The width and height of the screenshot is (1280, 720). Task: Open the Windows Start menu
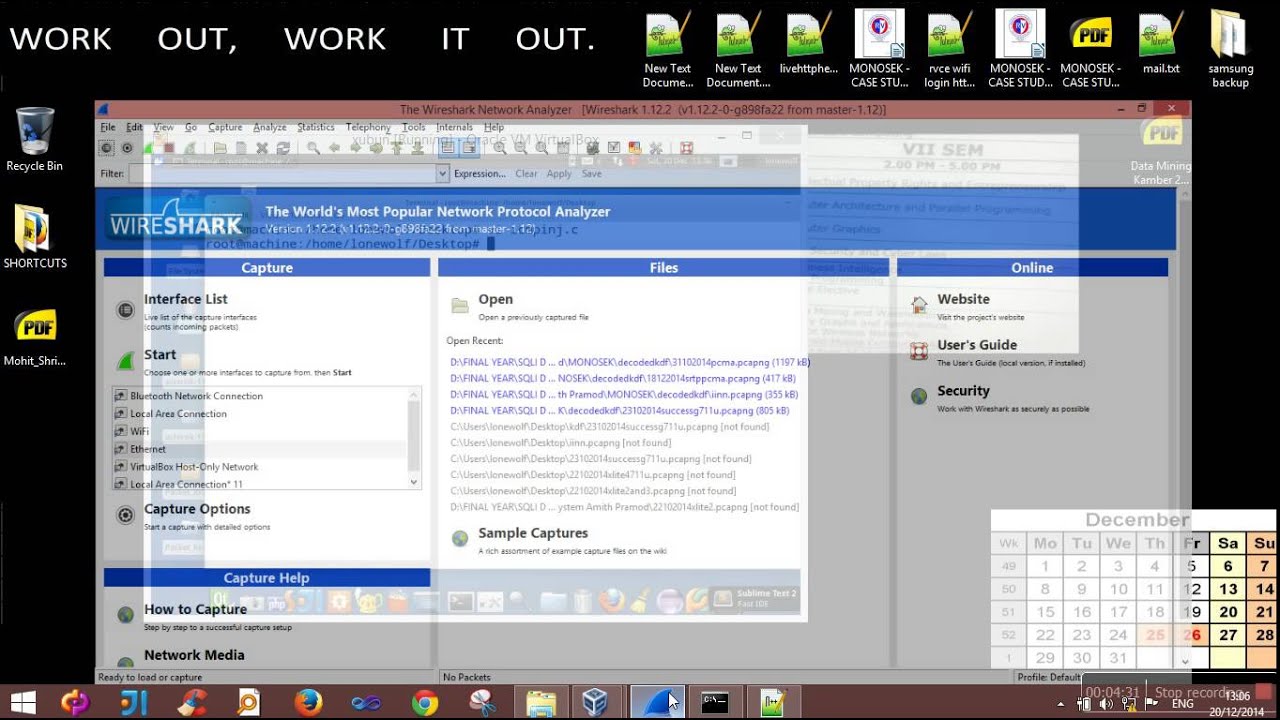pos(22,703)
